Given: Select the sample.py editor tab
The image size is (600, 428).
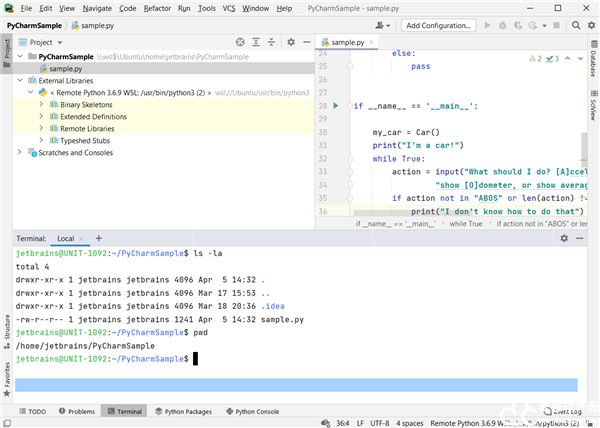Looking at the screenshot, I should pos(347,42).
